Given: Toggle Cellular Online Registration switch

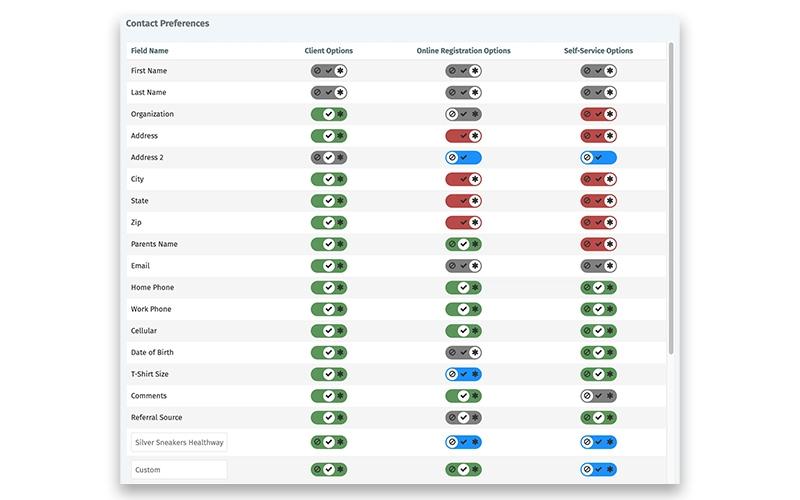Looking at the screenshot, I should pyautogui.click(x=464, y=331).
